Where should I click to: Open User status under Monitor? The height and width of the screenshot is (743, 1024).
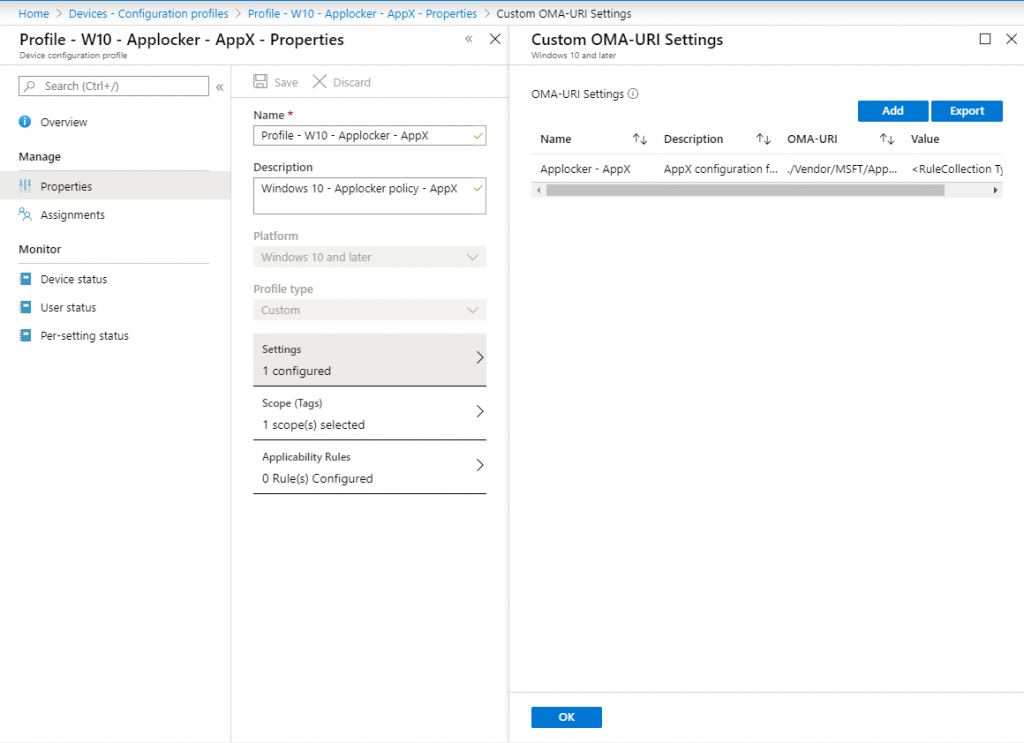(x=70, y=307)
